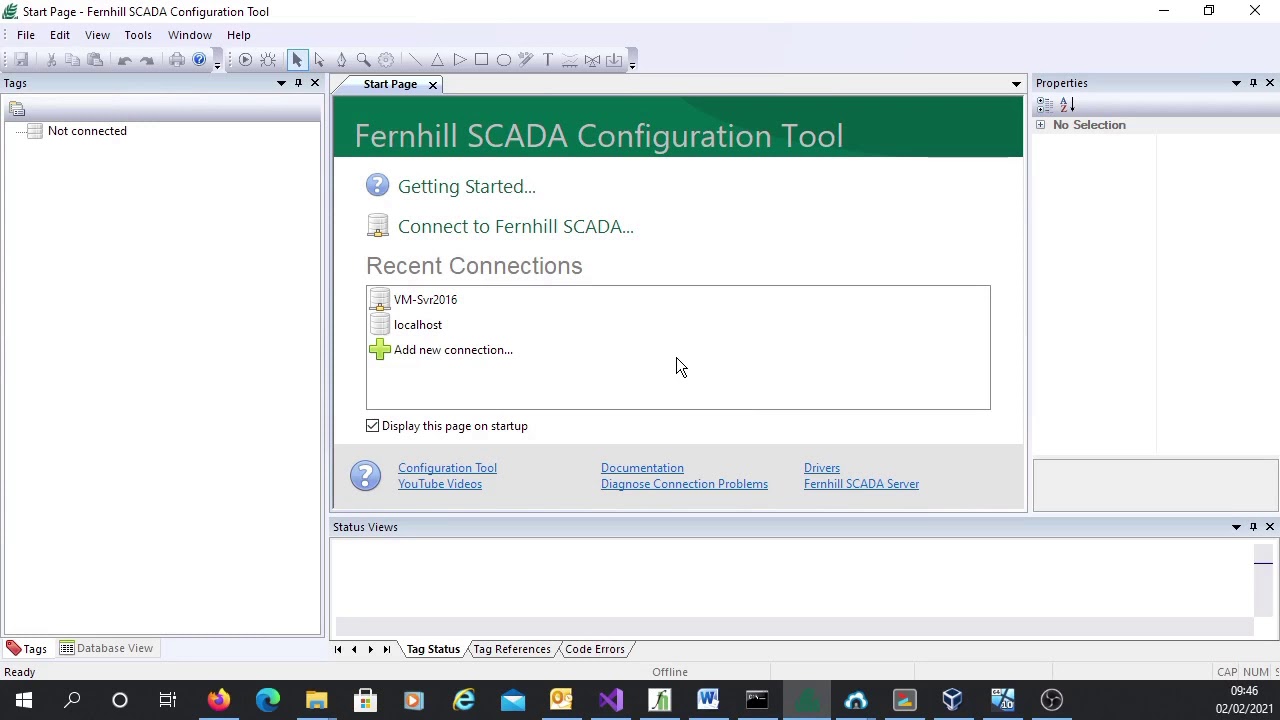Select the Pen tool in toolbar
This screenshot has width=1280, height=720.
click(x=341, y=60)
